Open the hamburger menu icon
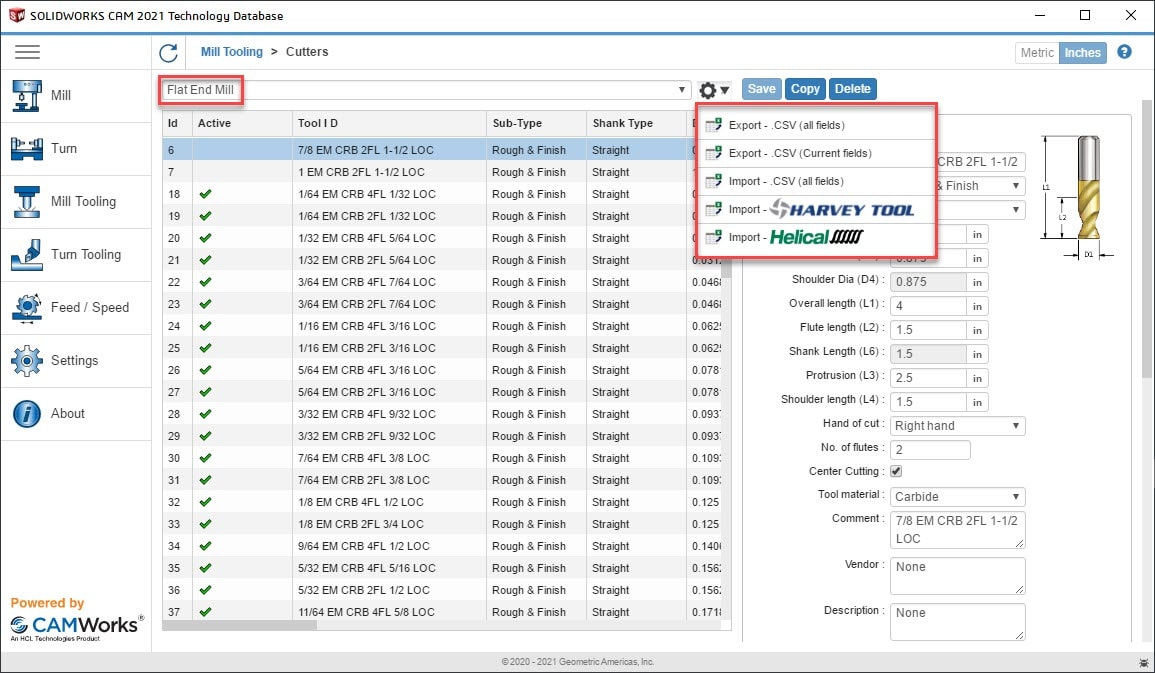Screen dimensions: 1155x673 27,52
